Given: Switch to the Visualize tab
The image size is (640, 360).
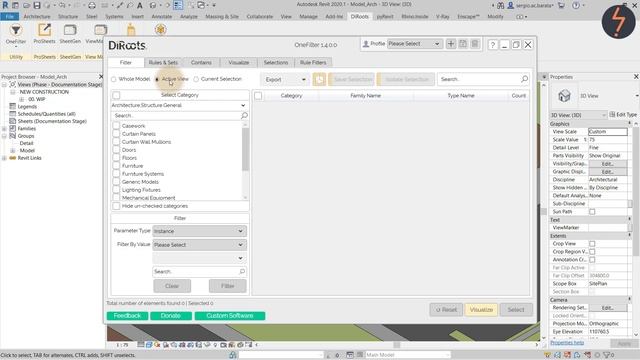Looking at the screenshot, I should [239, 62].
